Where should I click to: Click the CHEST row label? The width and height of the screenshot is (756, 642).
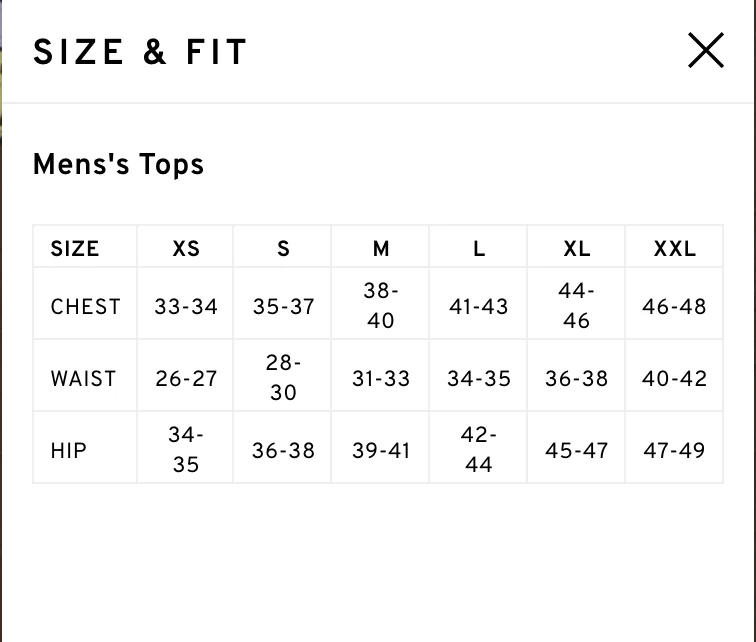tap(85, 307)
